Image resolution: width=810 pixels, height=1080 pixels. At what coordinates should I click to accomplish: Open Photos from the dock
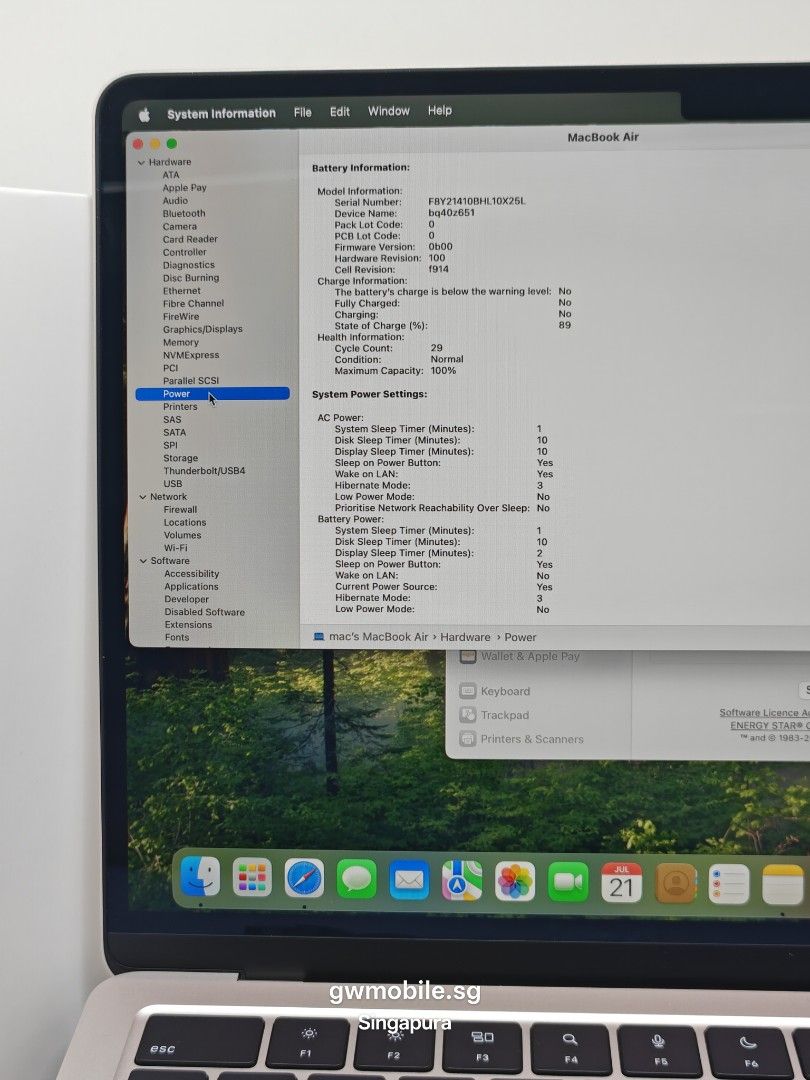coord(515,882)
